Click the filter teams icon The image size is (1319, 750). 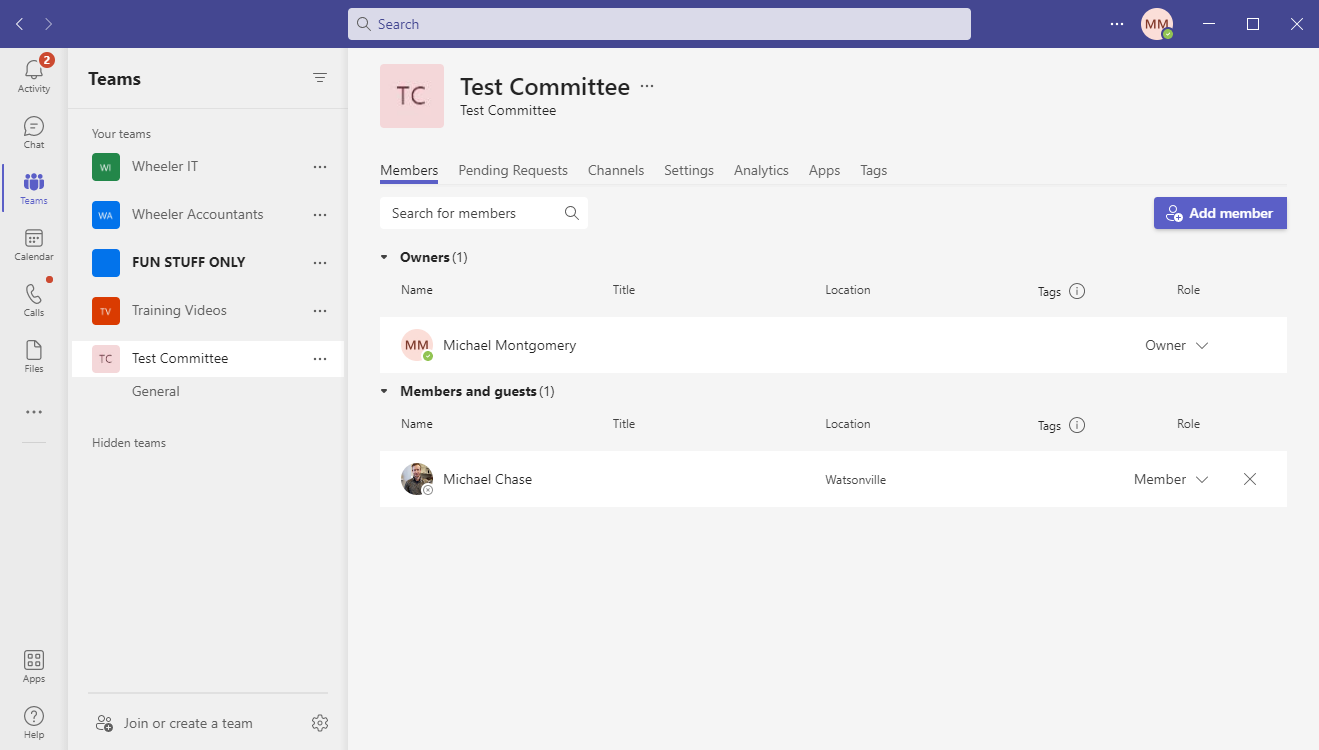pyautogui.click(x=320, y=78)
